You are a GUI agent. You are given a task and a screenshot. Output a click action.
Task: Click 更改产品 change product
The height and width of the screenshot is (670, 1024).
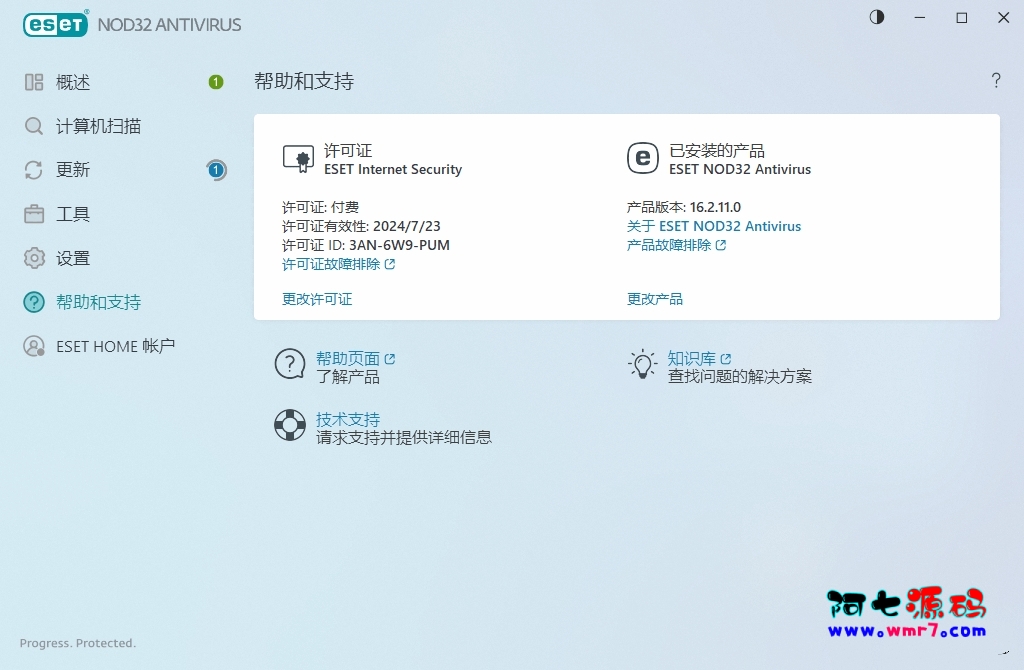[655, 299]
